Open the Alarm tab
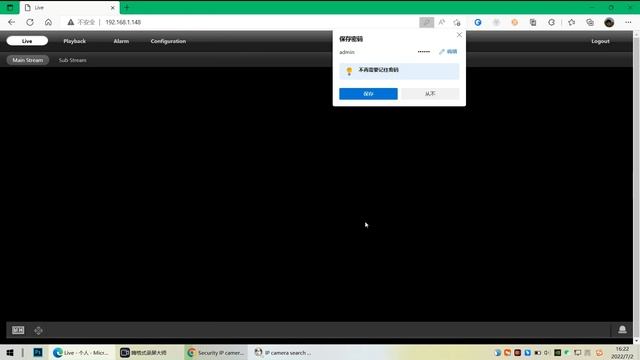 (x=121, y=41)
